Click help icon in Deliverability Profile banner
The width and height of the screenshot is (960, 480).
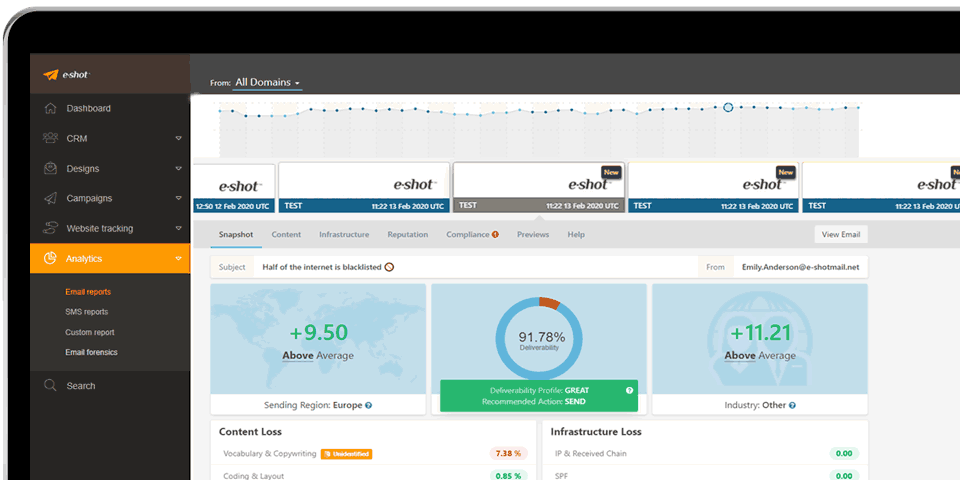pyautogui.click(x=629, y=391)
